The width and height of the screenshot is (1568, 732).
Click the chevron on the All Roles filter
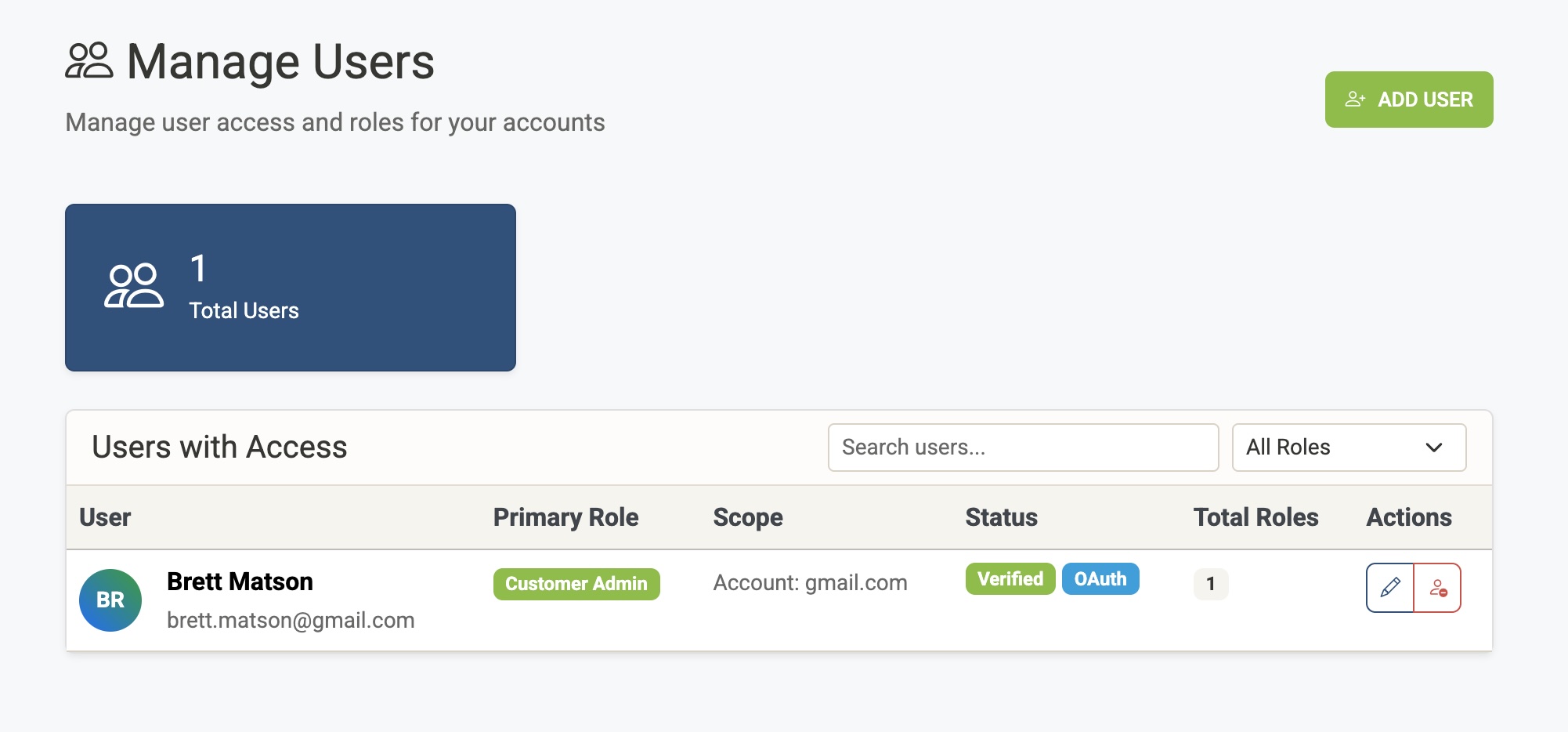click(x=1434, y=448)
